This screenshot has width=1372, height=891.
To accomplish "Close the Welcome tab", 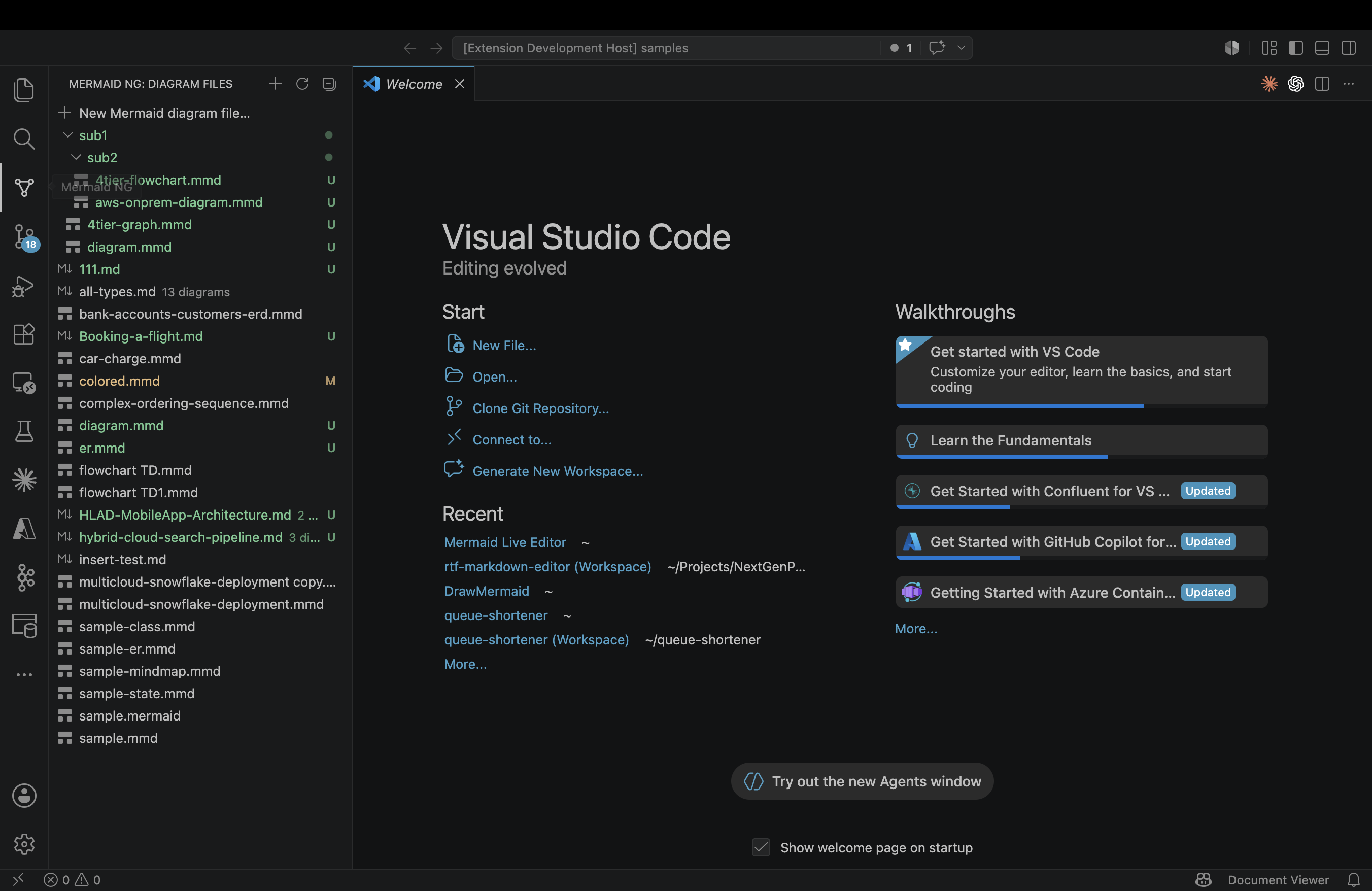I will (459, 84).
